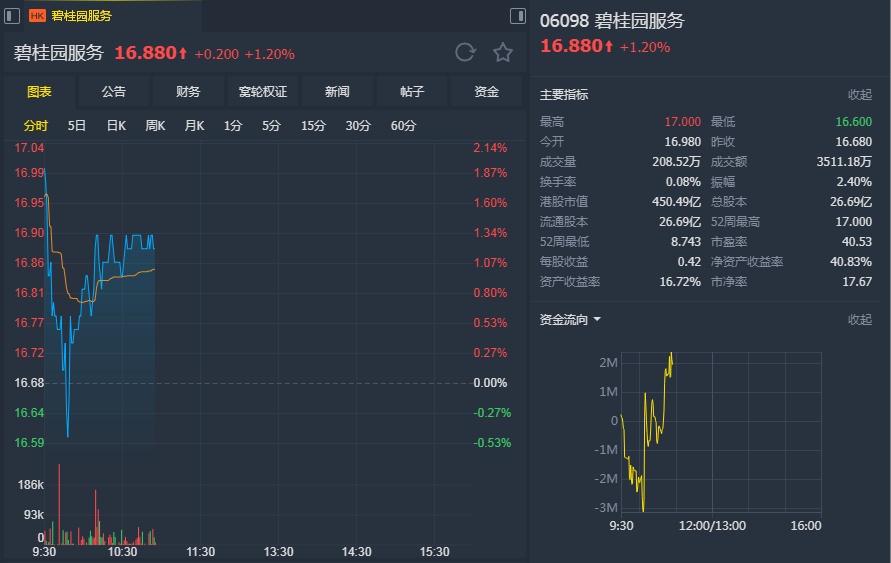Click the orange HK market badge

[x=37, y=16]
